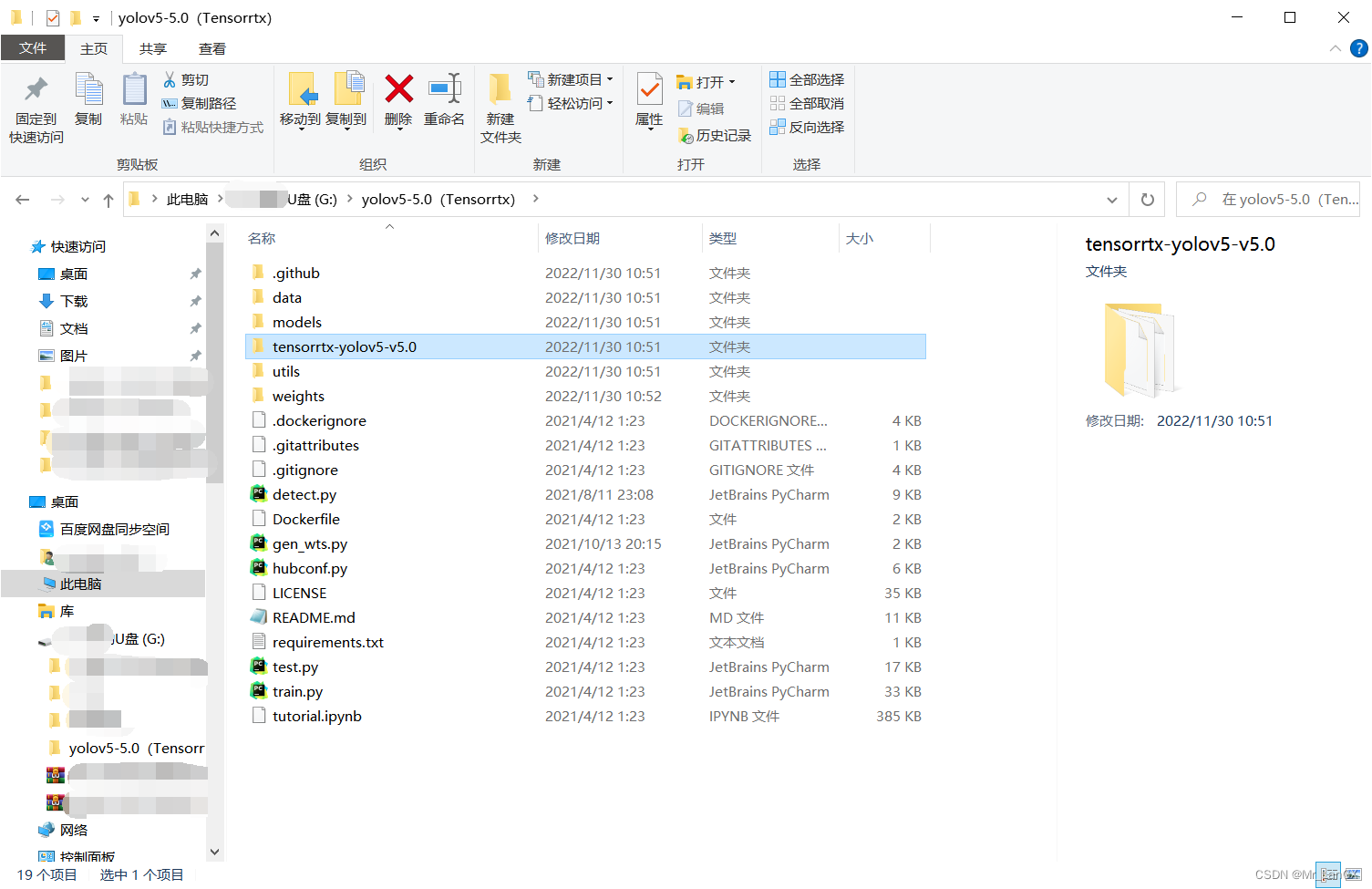Viewport: 1372px width, 889px height.
Task: Open Move to (移动到) button
Action: pos(301,100)
